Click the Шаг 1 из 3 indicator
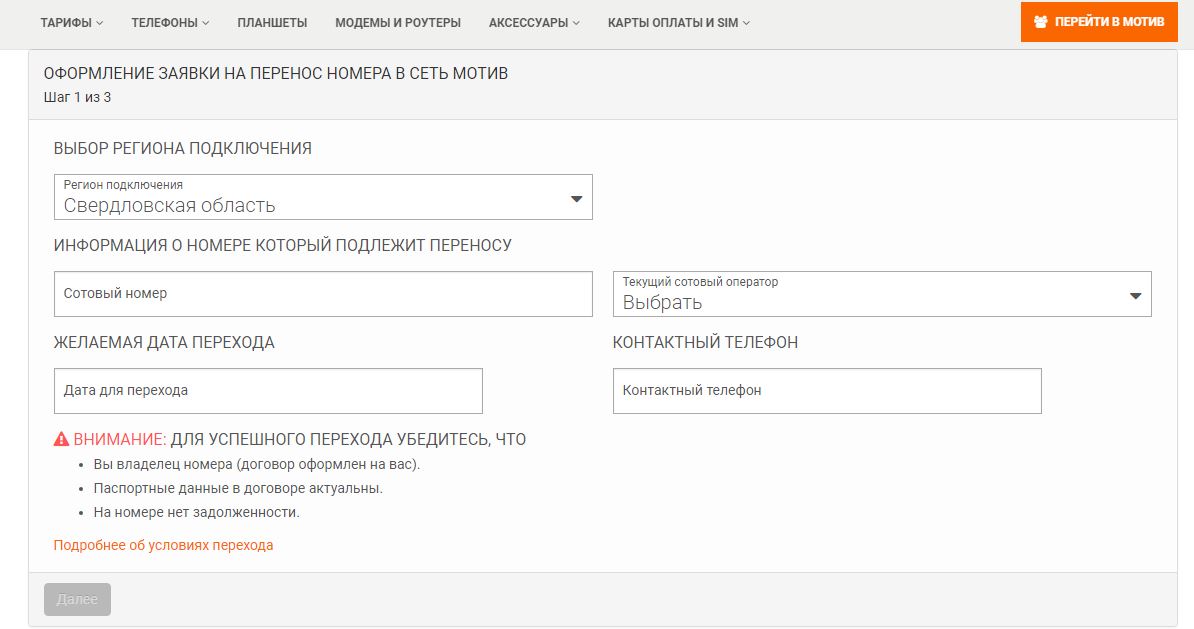The width and height of the screenshot is (1194, 629). tap(77, 97)
